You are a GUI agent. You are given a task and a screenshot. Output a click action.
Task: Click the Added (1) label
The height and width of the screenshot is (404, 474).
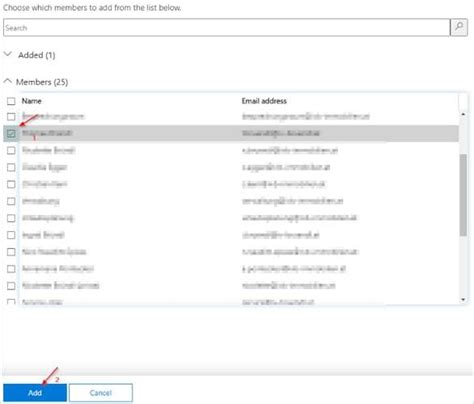37,55
